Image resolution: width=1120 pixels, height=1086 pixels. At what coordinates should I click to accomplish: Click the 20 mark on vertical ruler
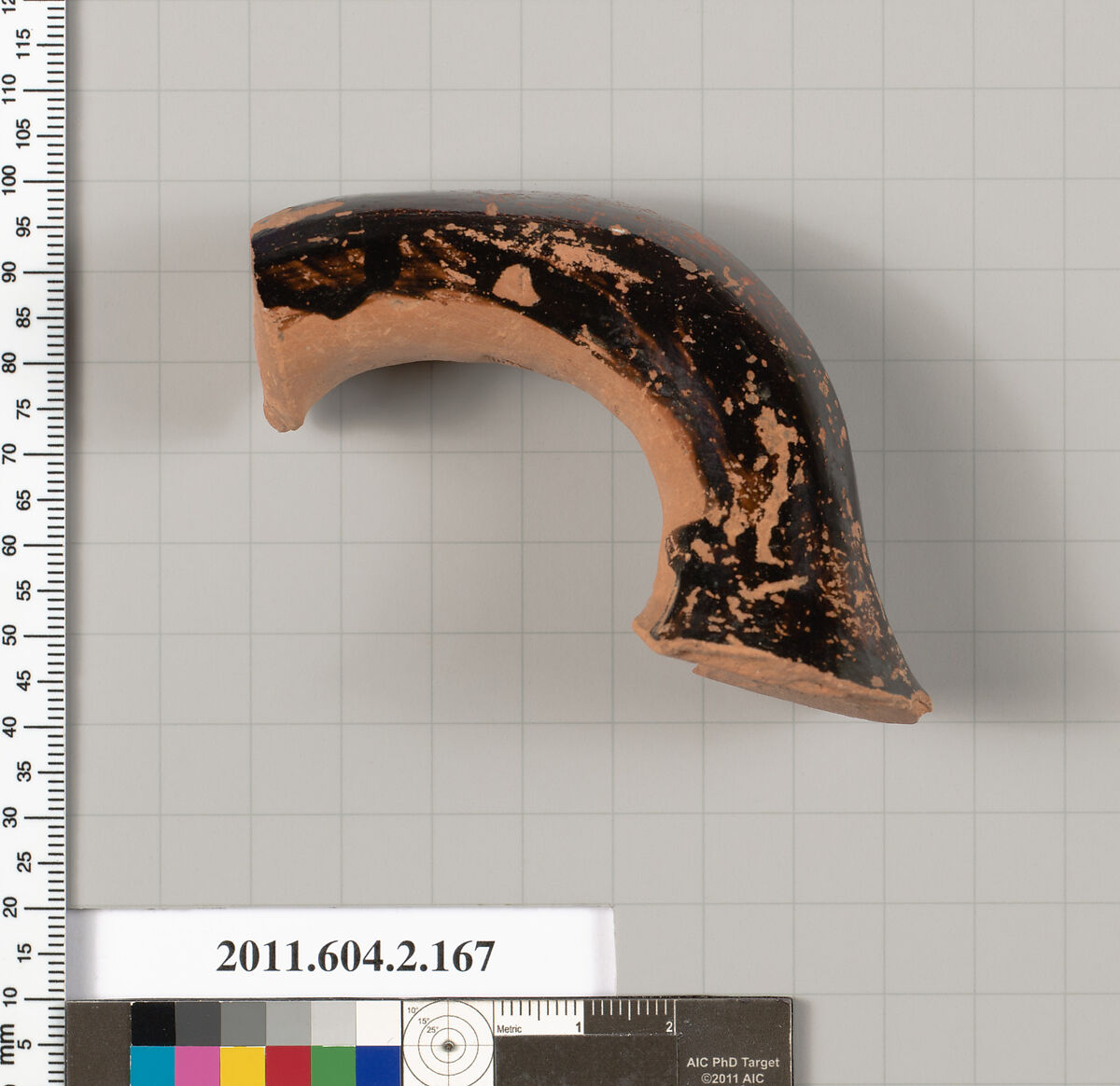coord(9,907)
